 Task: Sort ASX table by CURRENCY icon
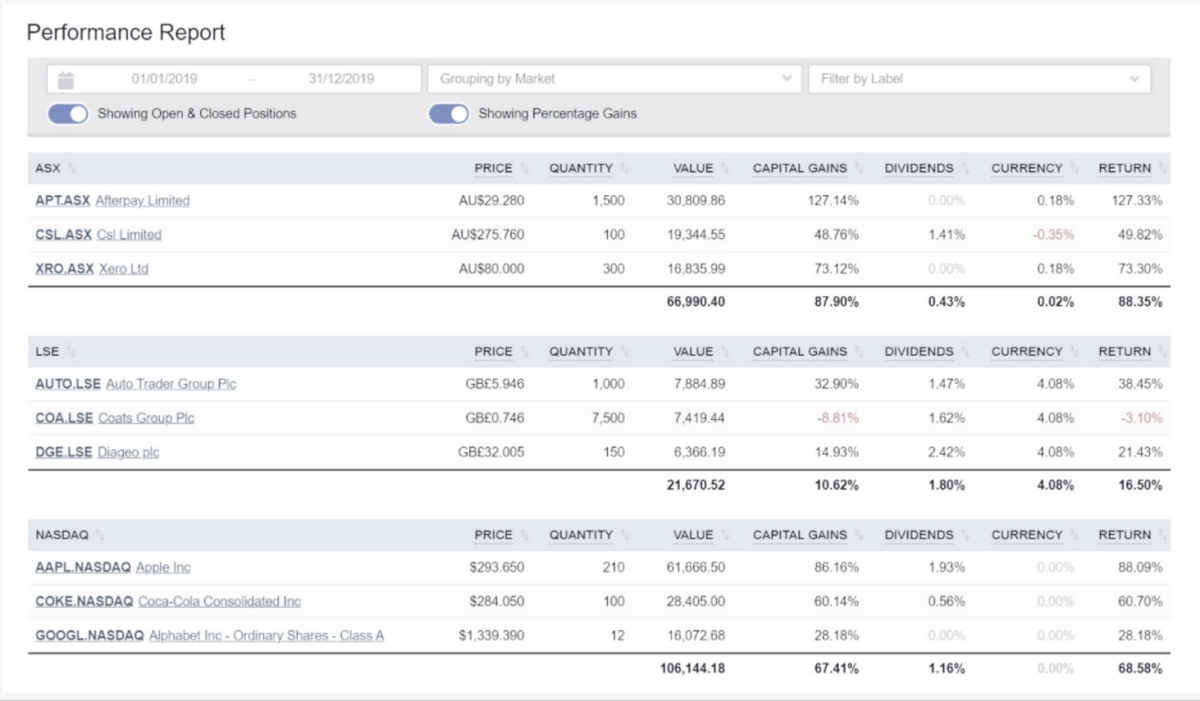tap(1075, 169)
